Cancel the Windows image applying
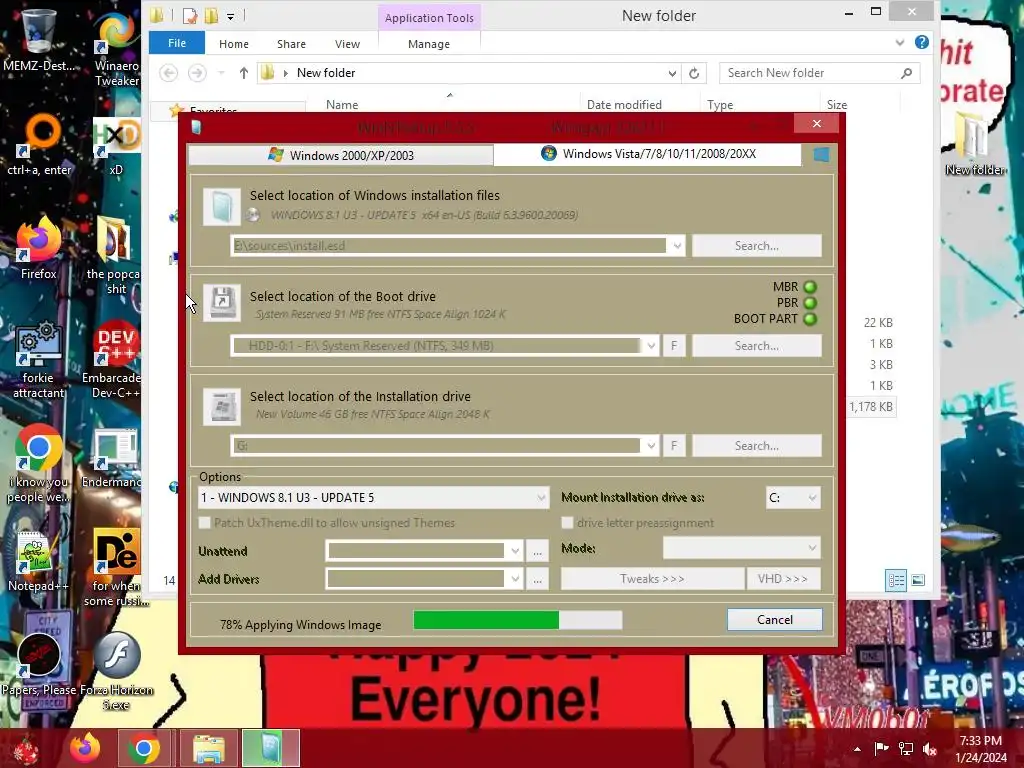Screen dimensions: 1024x768 775,620
